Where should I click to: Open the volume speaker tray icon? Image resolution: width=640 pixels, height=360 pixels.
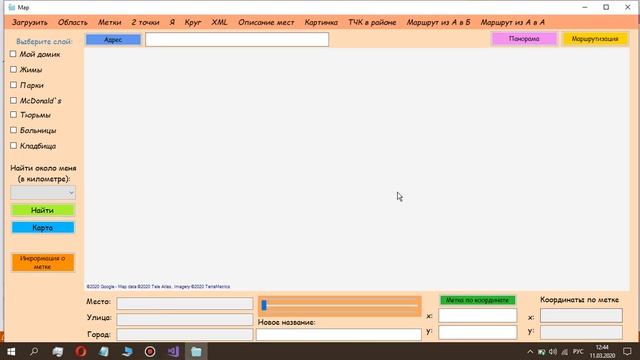pos(553,351)
